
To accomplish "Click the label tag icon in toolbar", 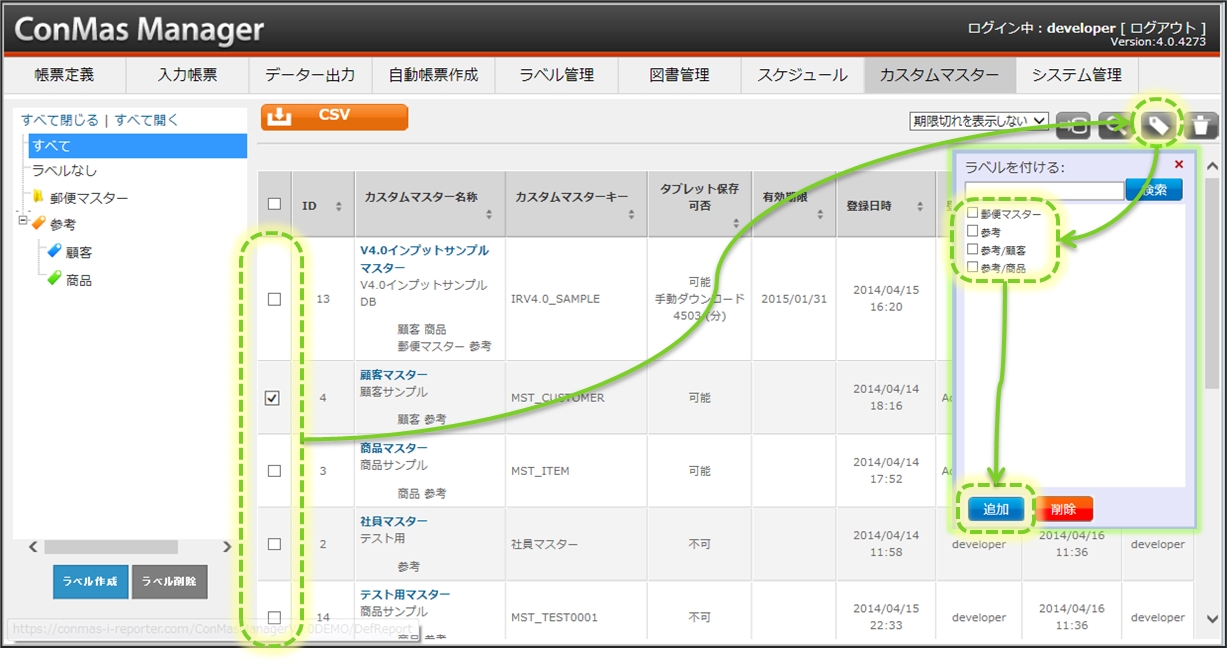I will pos(1157,125).
